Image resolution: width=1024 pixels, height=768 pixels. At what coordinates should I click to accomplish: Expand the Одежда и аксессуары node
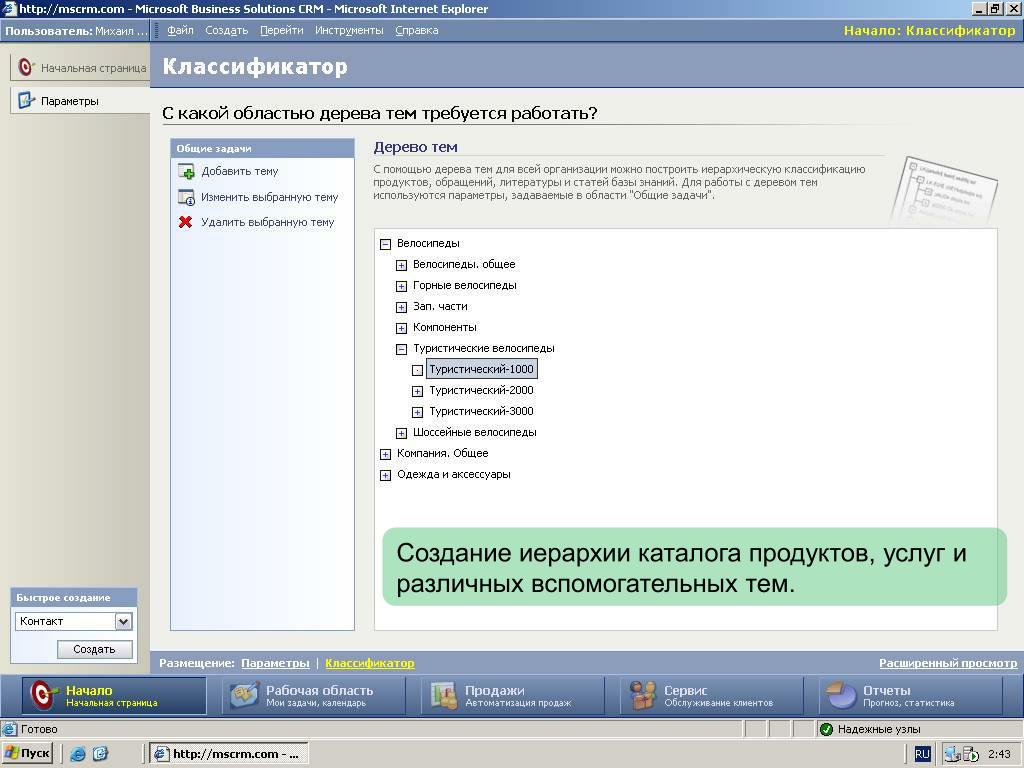pos(385,475)
